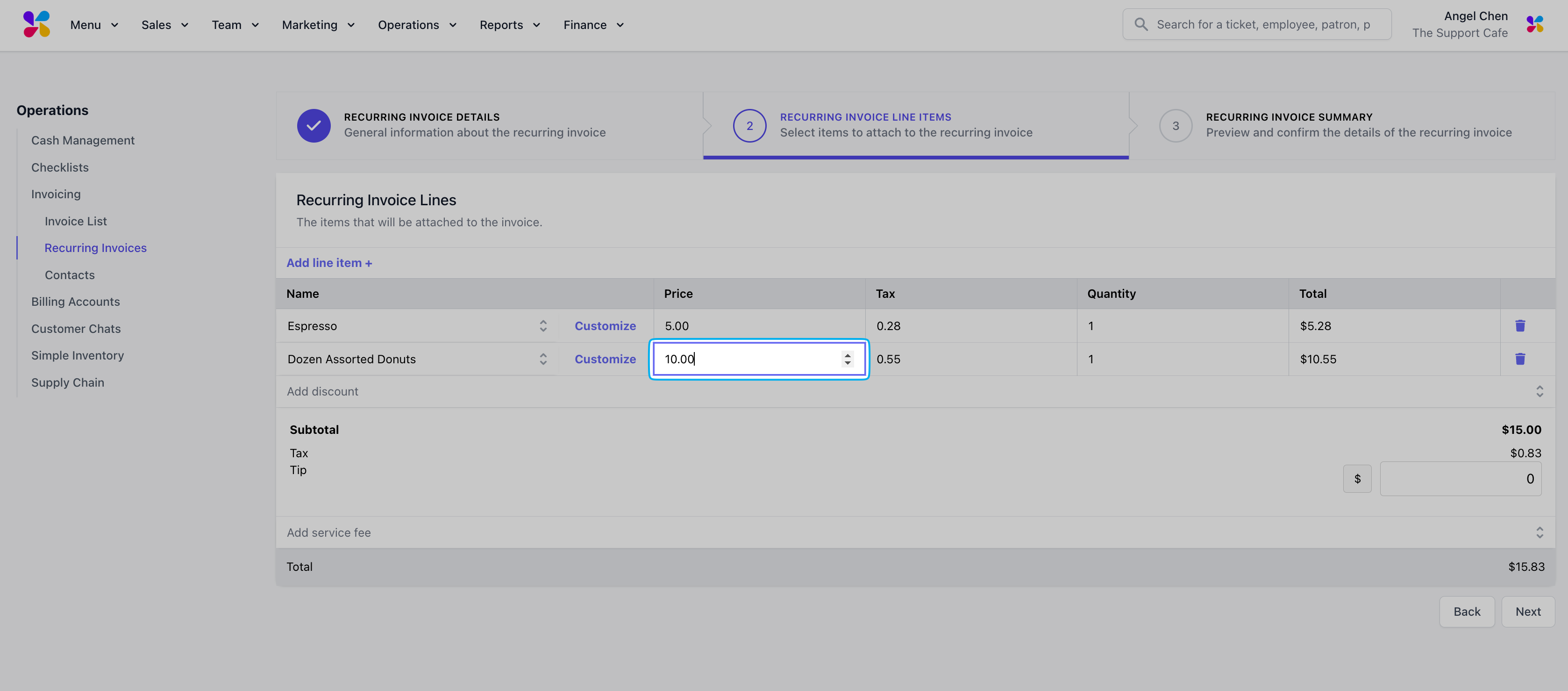Viewport: 1568px width, 691px height.
Task: Open the Operations menu in navbar
Action: click(416, 25)
